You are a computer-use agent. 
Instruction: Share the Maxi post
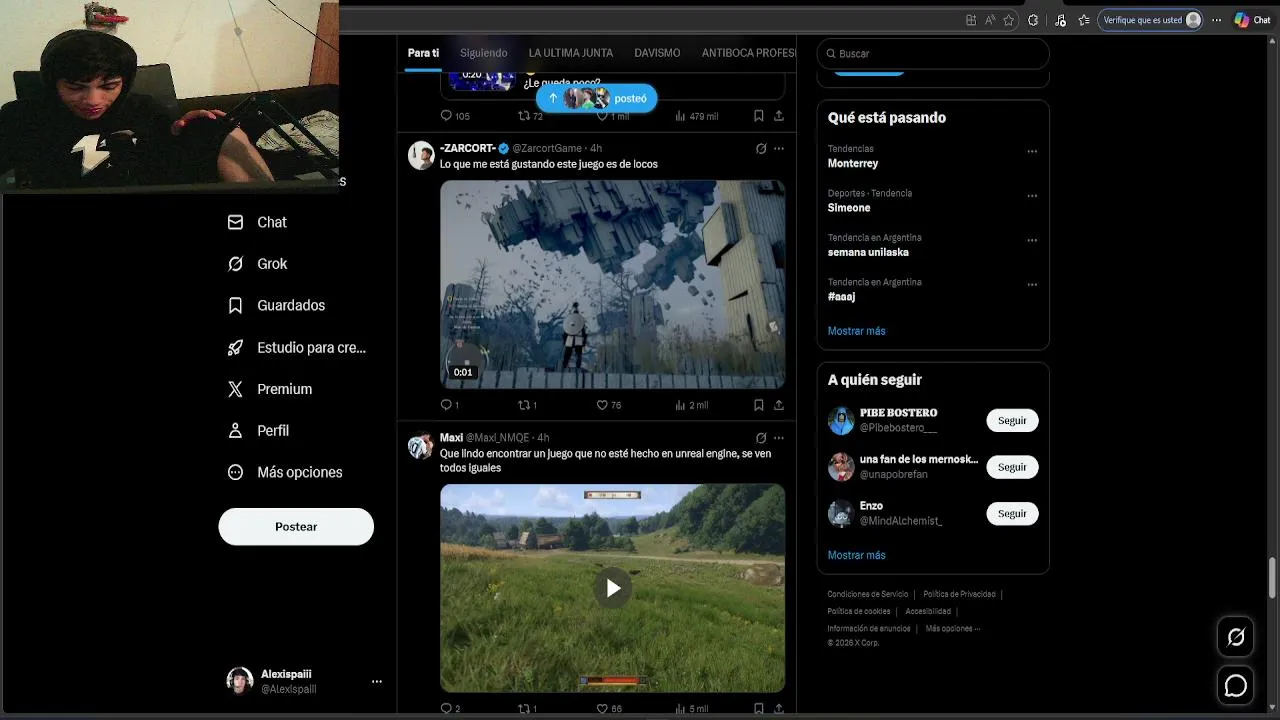pos(779,709)
